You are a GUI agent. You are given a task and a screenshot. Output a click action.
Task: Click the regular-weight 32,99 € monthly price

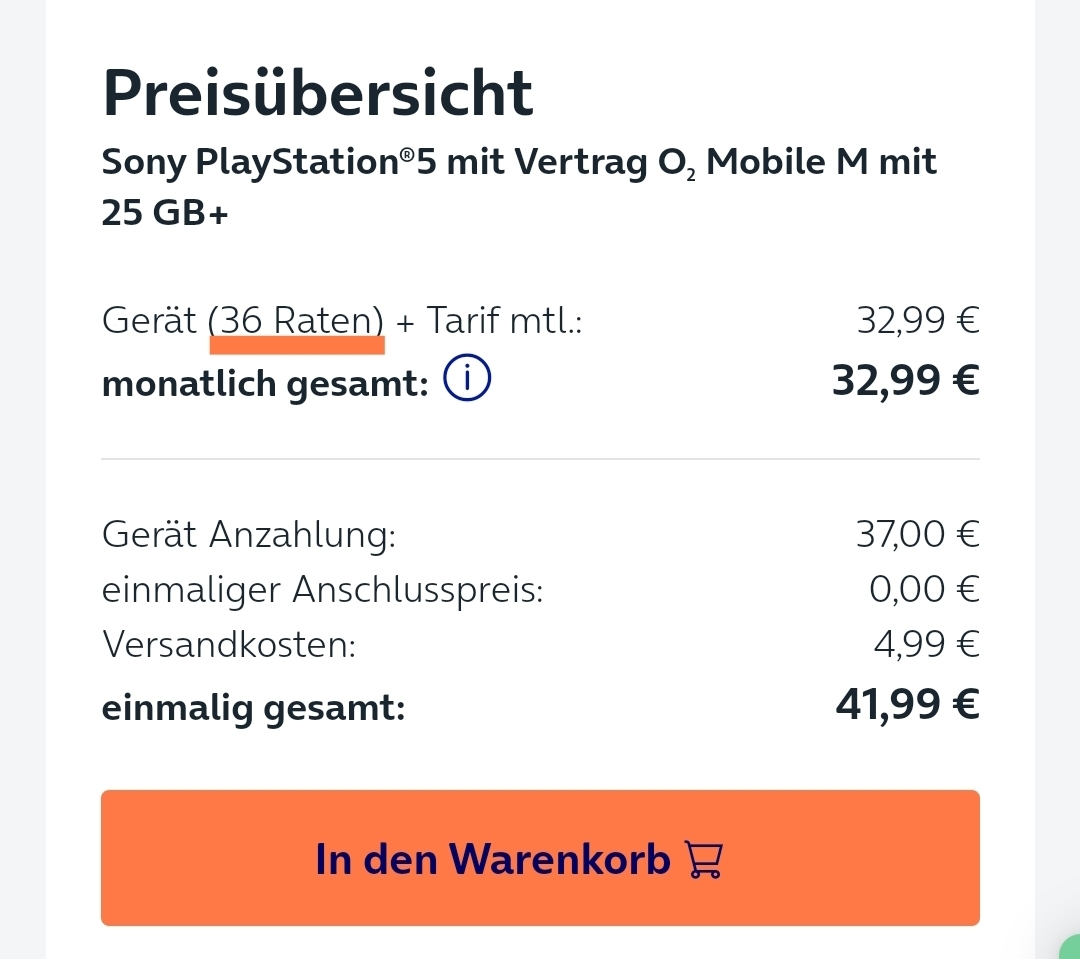(917, 320)
